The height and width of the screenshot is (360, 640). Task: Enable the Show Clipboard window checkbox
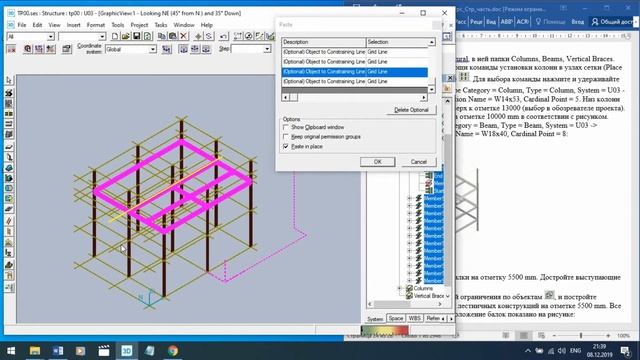[x=286, y=127]
